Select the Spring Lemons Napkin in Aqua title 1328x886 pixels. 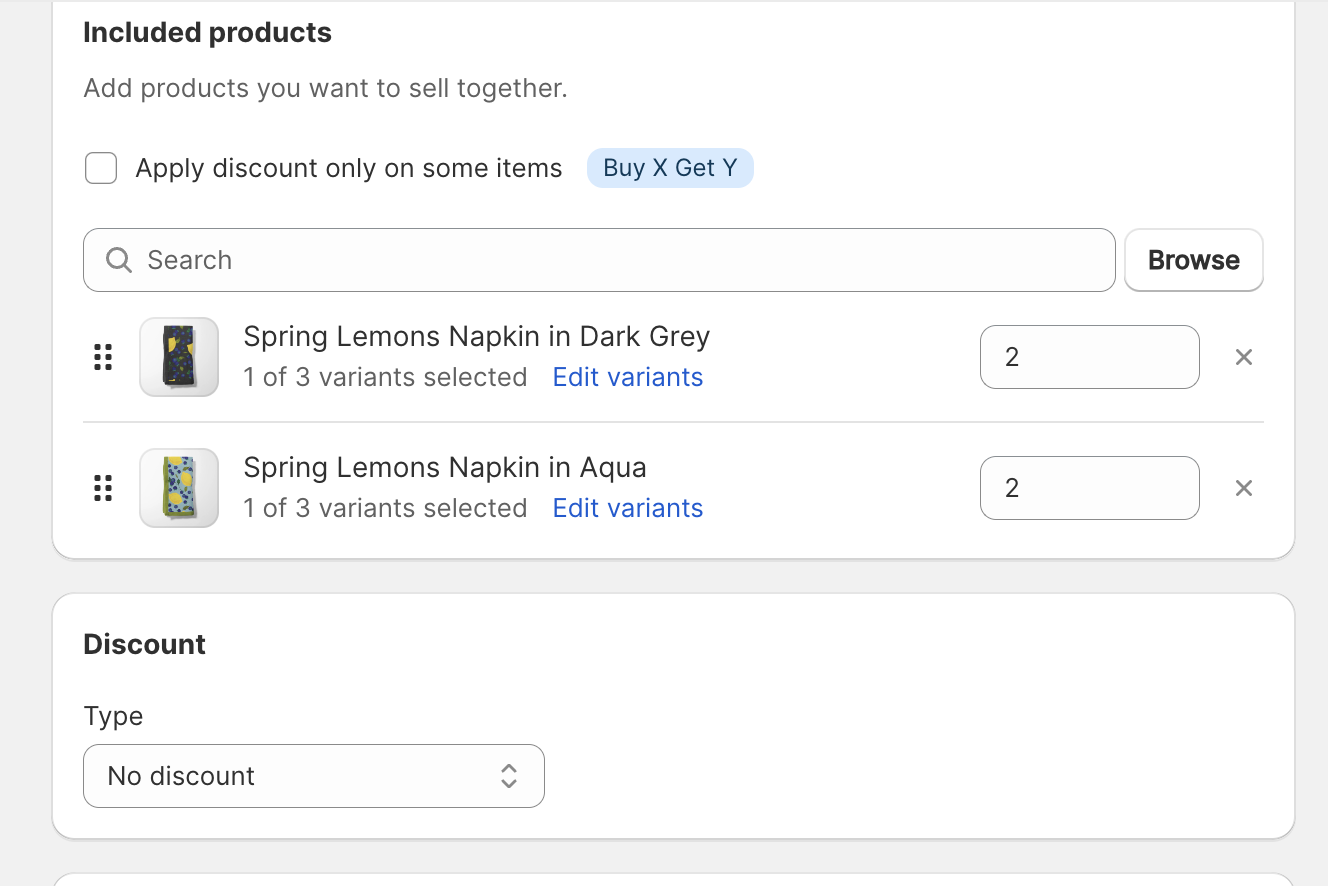(x=445, y=467)
